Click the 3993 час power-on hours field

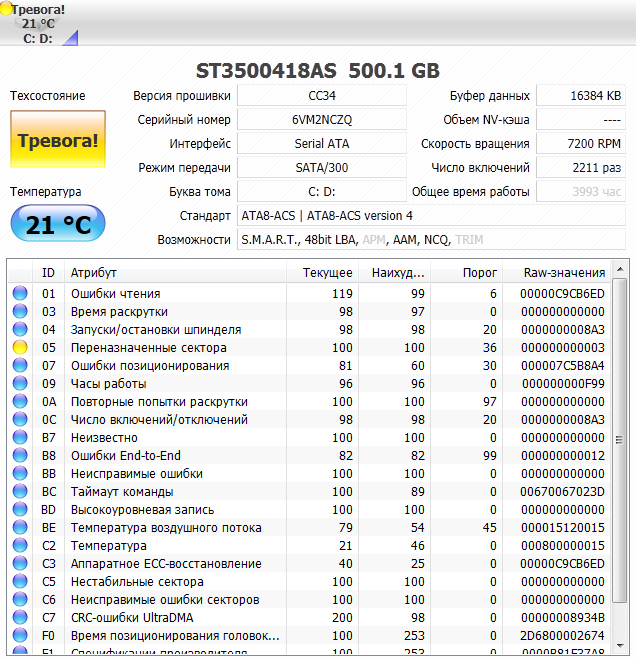[x=581, y=192]
